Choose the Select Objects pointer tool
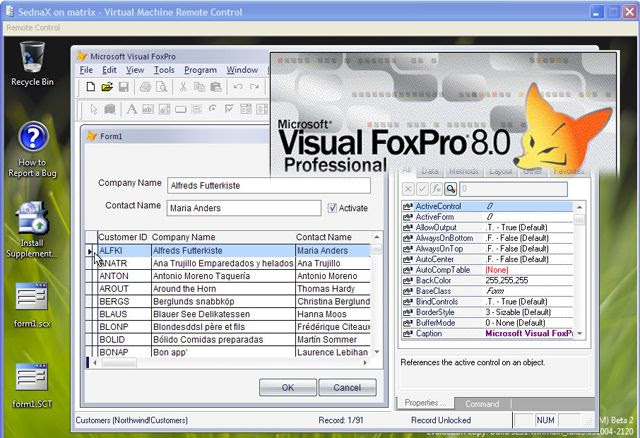Viewport: 640px width, 438px height. pos(94,109)
